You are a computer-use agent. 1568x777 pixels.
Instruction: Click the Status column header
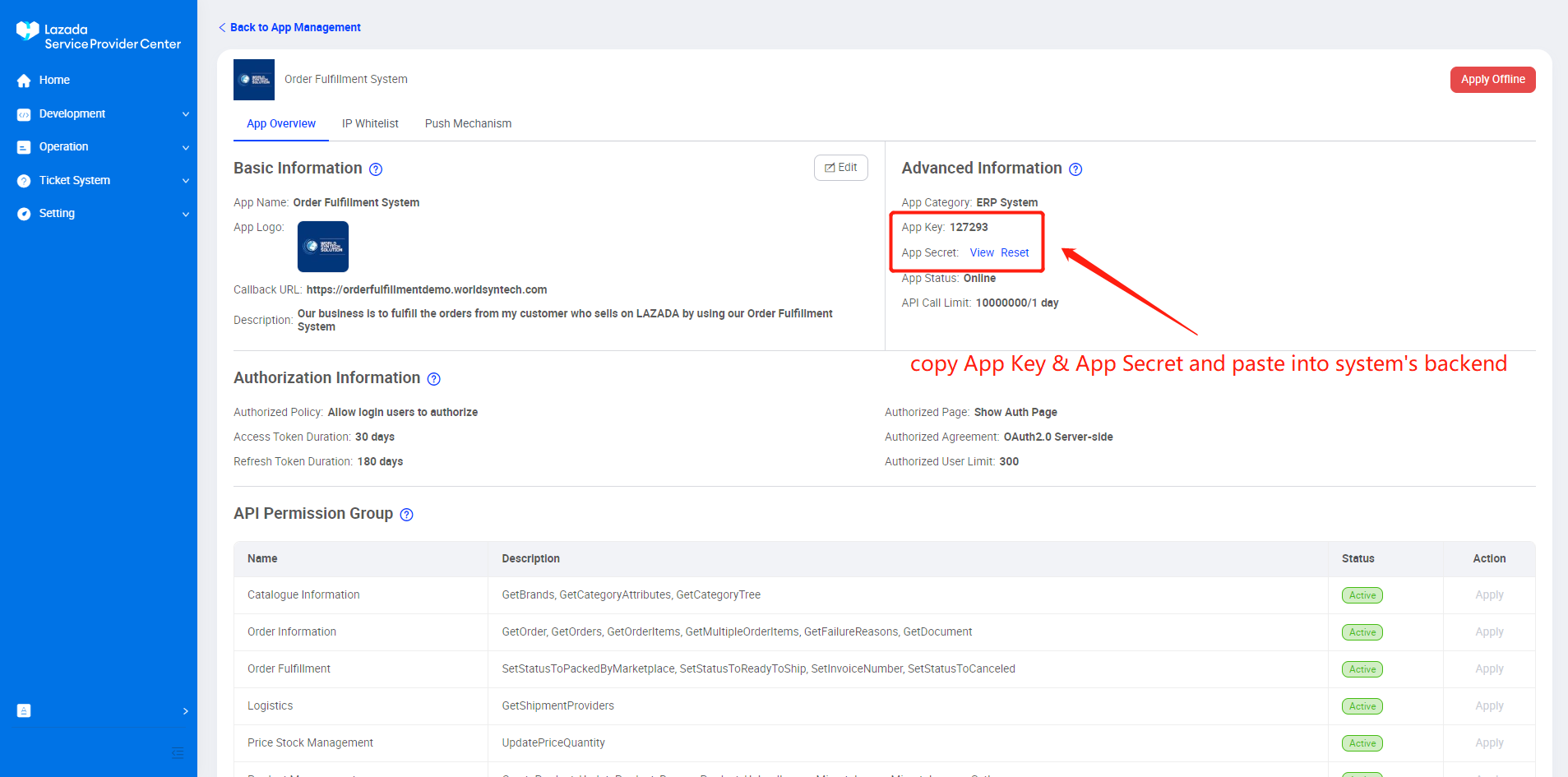pyautogui.click(x=1358, y=559)
